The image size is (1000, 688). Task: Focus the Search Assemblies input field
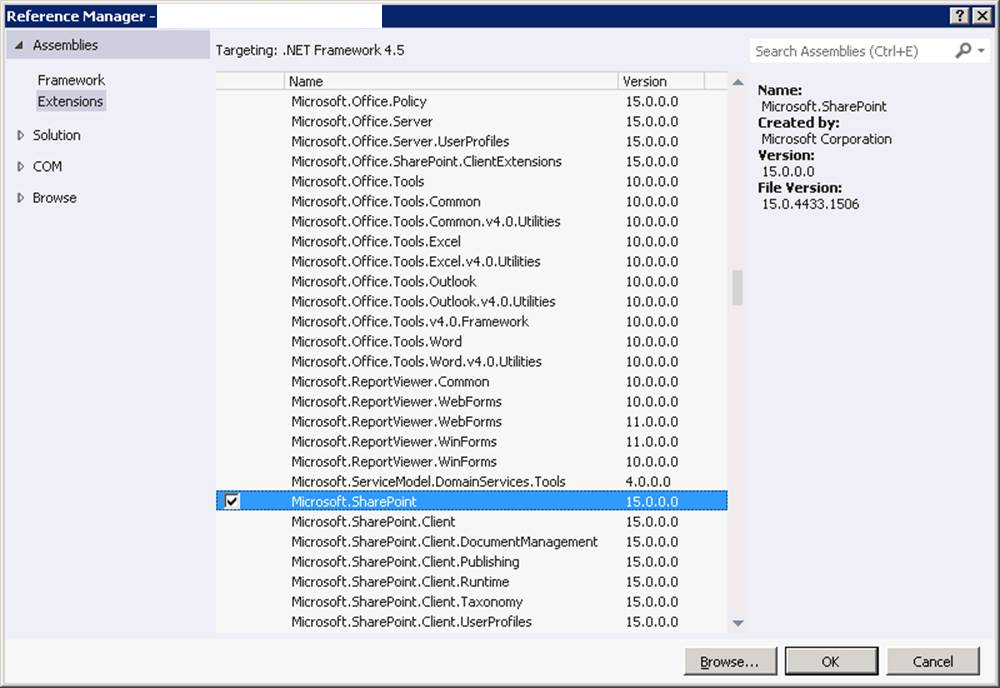(848, 51)
